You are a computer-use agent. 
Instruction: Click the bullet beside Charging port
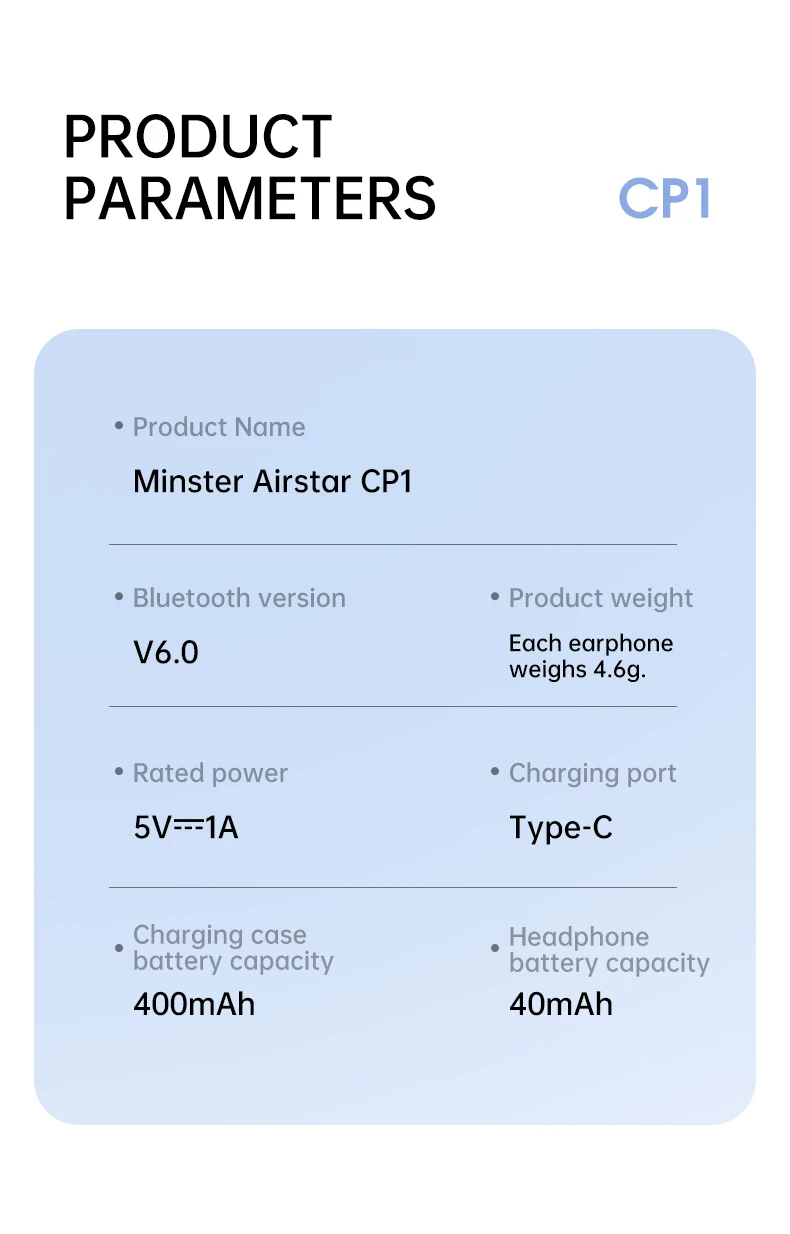[495, 773]
